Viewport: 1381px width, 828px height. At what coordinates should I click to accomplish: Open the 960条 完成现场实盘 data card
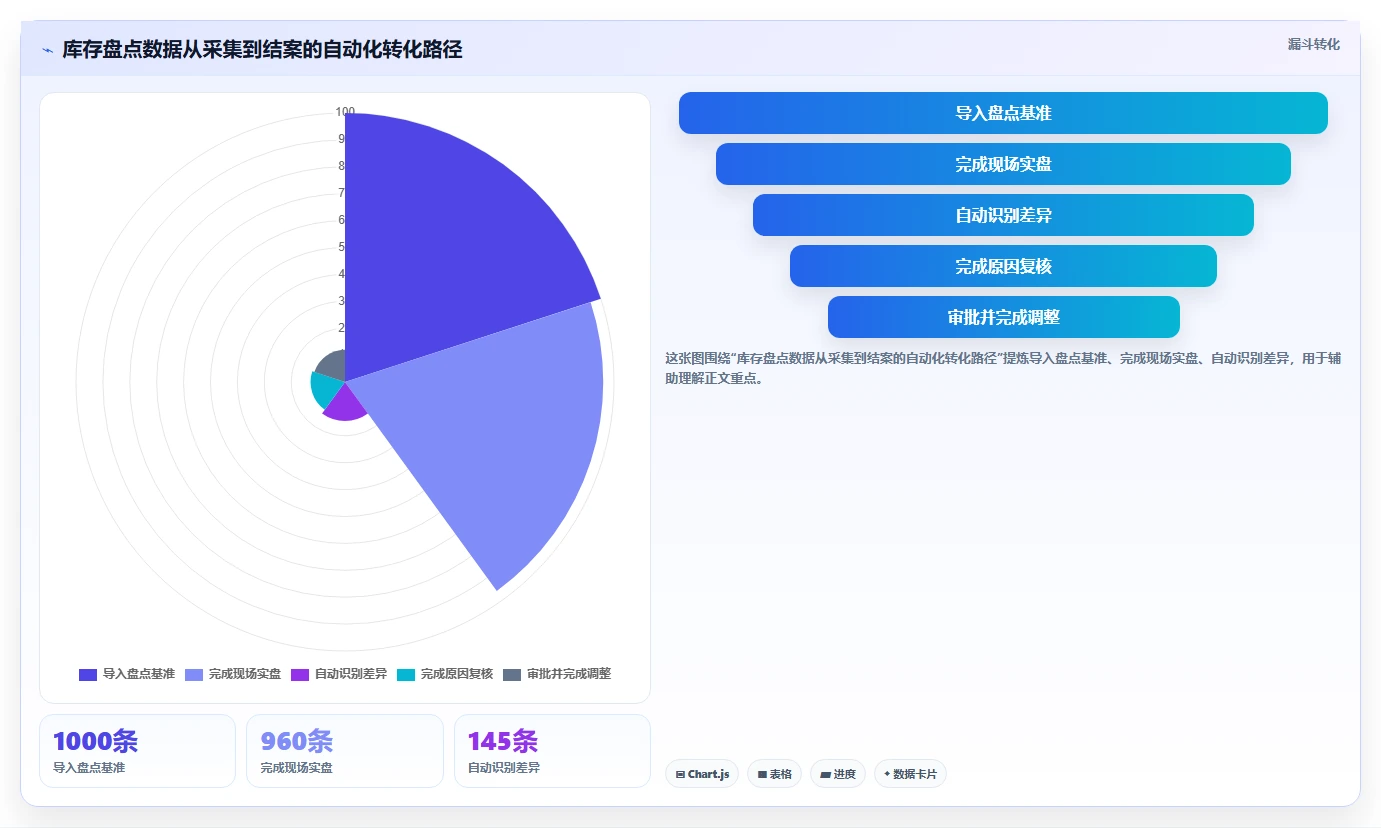tap(344, 751)
